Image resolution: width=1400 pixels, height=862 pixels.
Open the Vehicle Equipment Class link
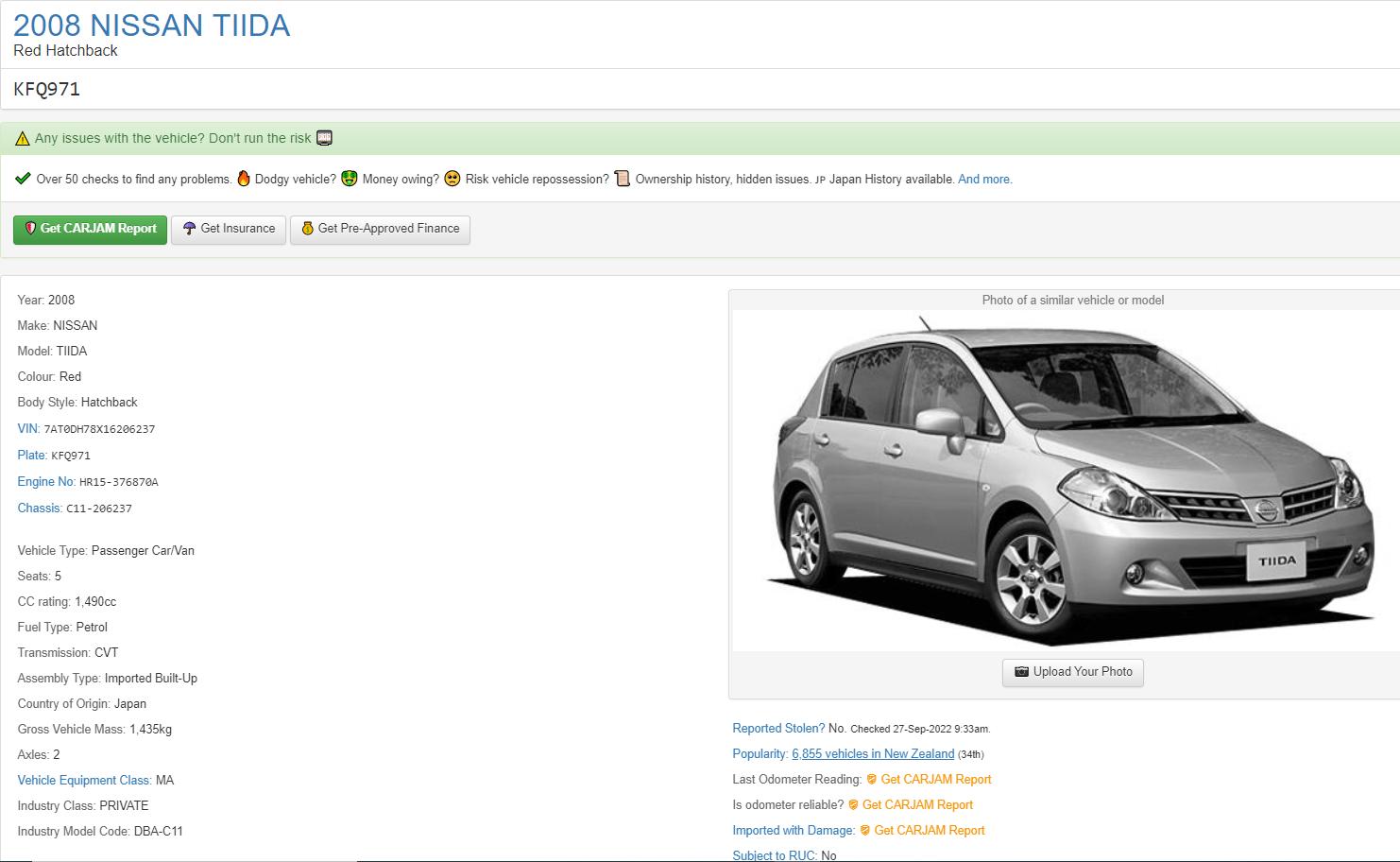(84, 781)
